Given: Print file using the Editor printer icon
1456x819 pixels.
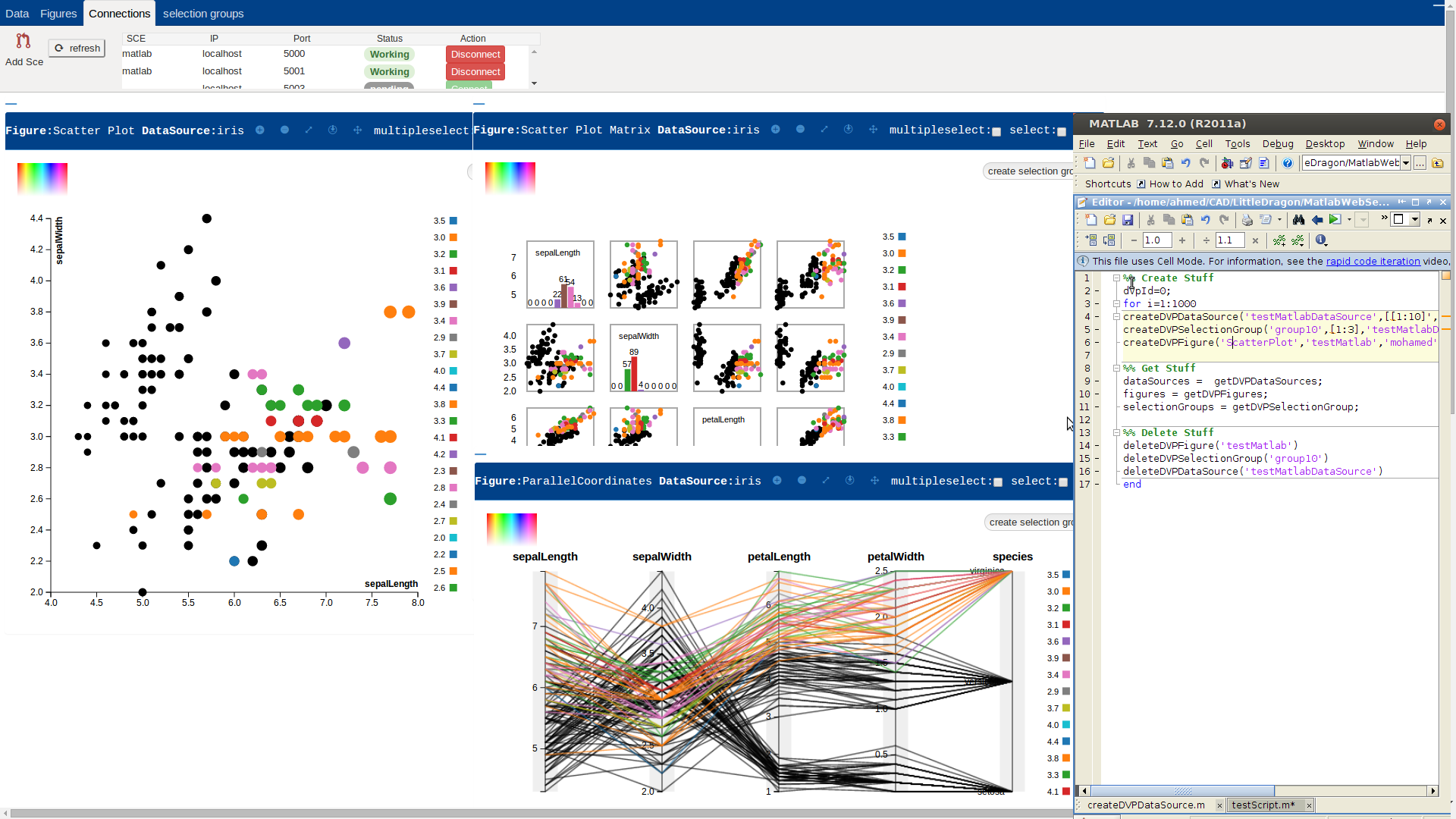Looking at the screenshot, I should coord(1247,220).
